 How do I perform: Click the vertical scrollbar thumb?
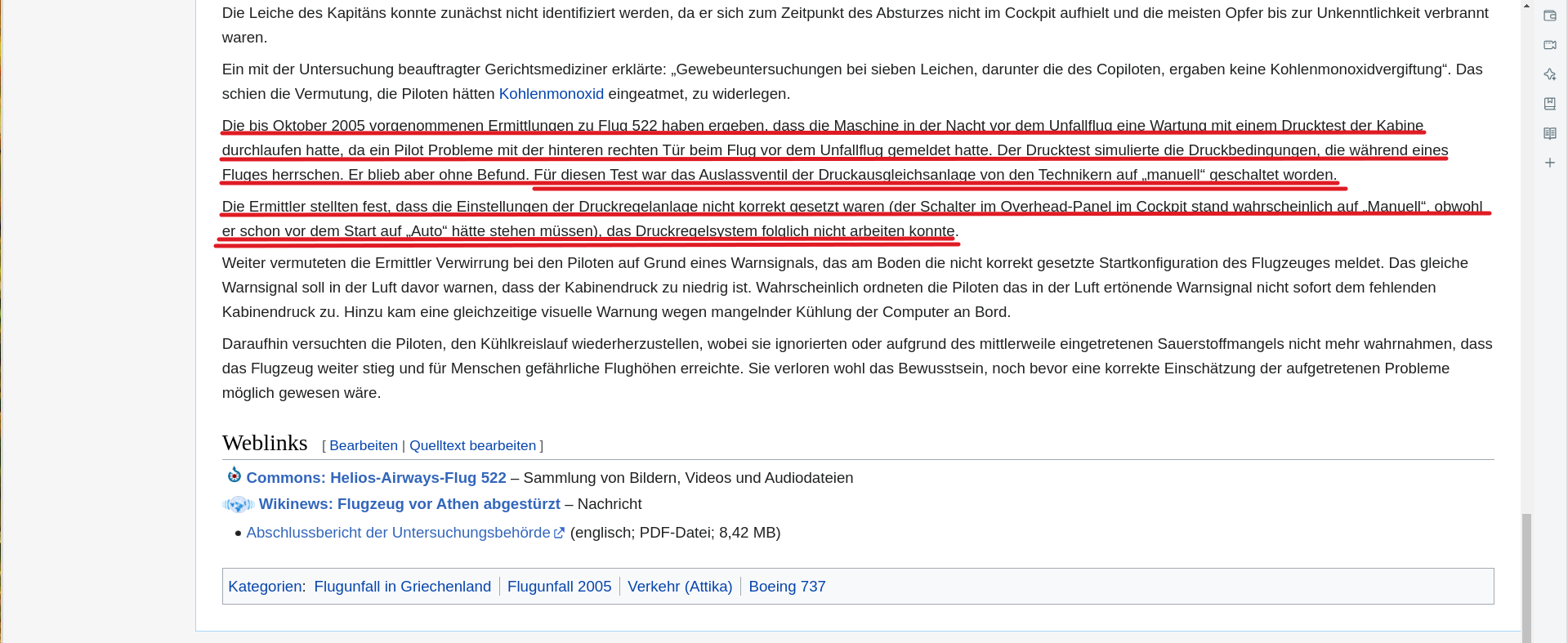[1526, 578]
